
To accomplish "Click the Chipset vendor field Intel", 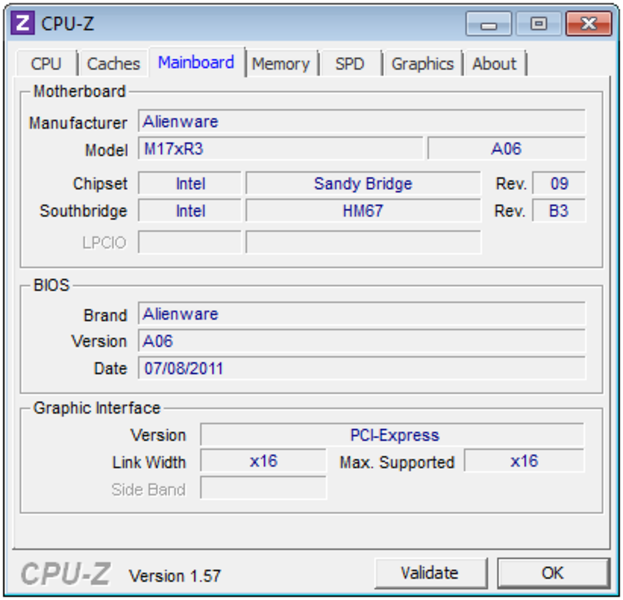I will [190, 184].
